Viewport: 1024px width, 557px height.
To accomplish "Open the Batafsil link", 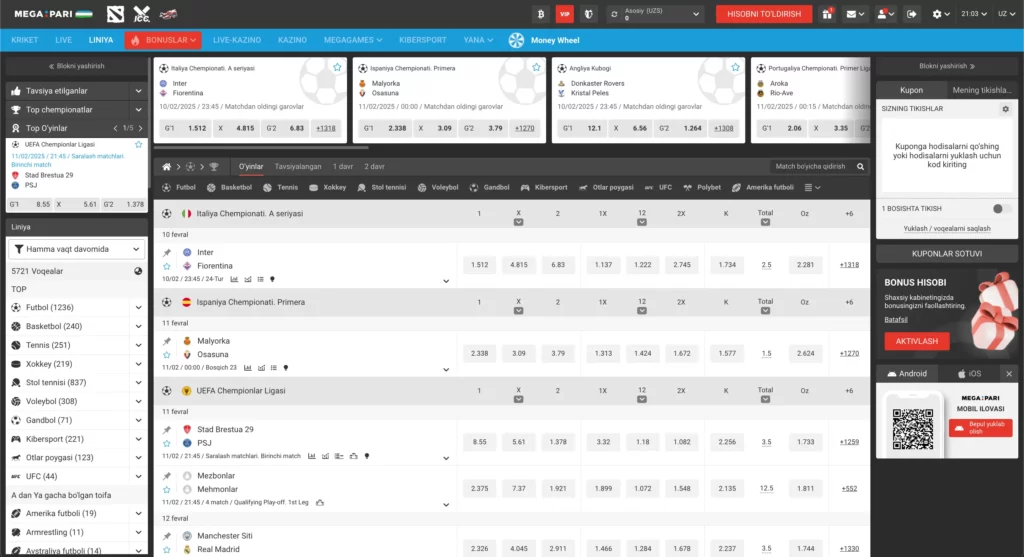I will [896, 320].
